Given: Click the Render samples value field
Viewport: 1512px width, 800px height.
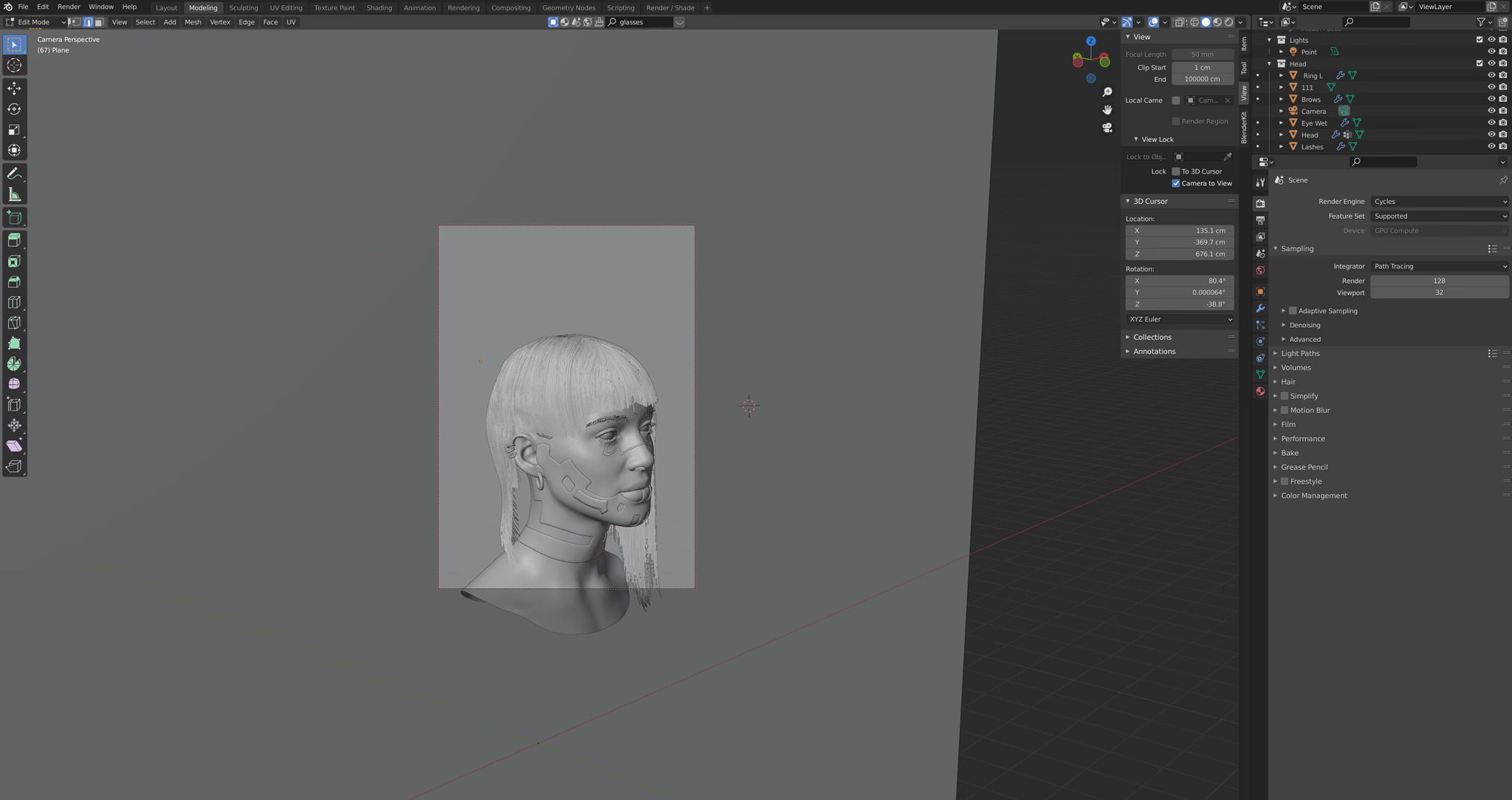Looking at the screenshot, I should pyautogui.click(x=1439, y=281).
